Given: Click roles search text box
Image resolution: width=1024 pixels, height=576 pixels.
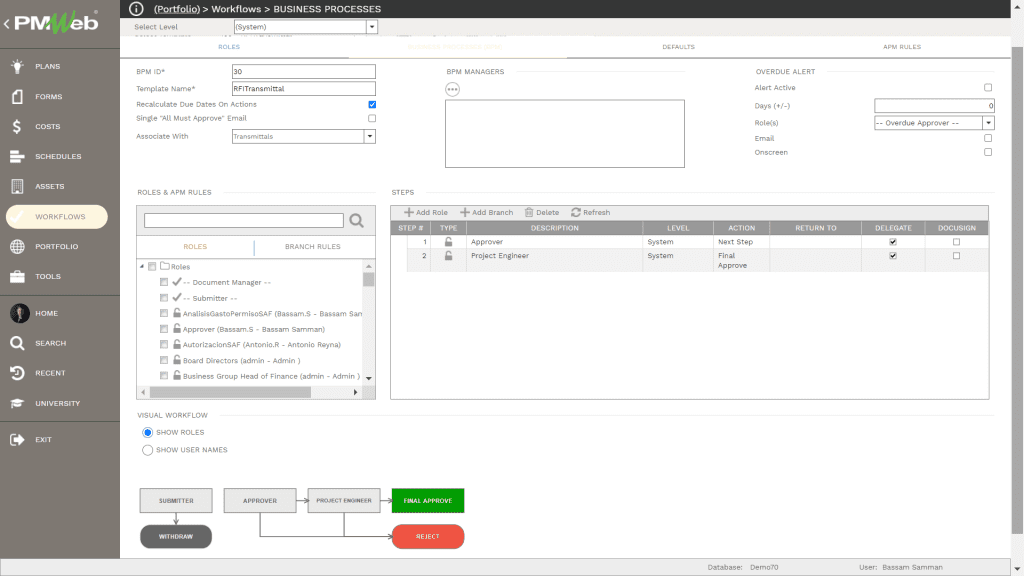Looking at the screenshot, I should click(244, 221).
